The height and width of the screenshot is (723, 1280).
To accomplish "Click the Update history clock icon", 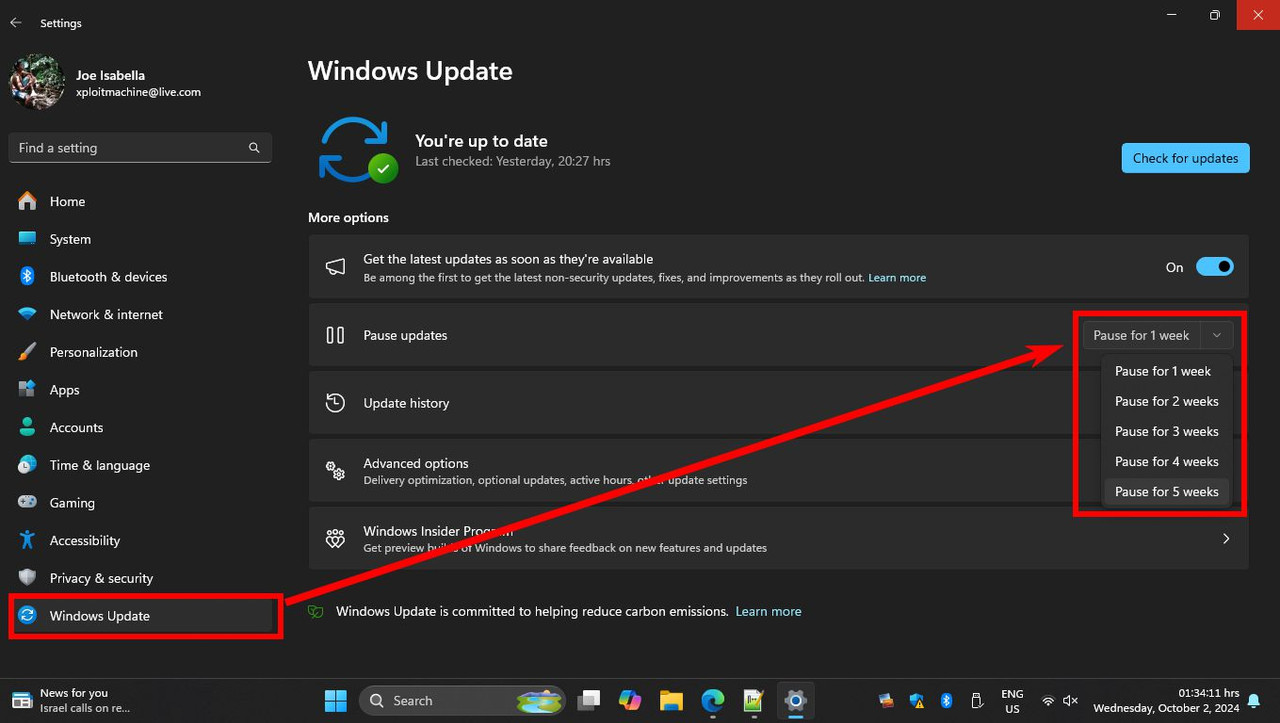I will tap(336, 403).
